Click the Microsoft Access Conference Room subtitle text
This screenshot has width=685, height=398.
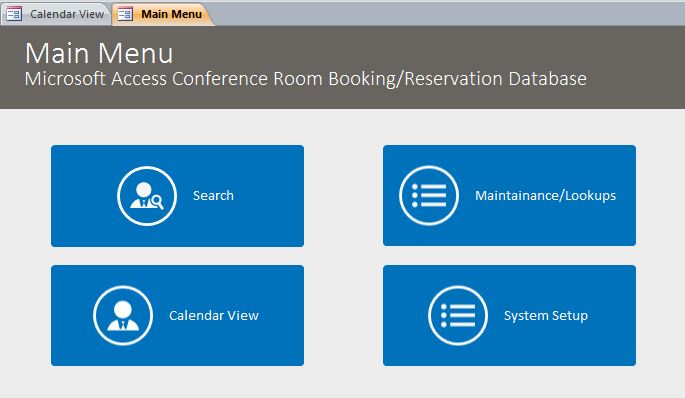click(305, 79)
